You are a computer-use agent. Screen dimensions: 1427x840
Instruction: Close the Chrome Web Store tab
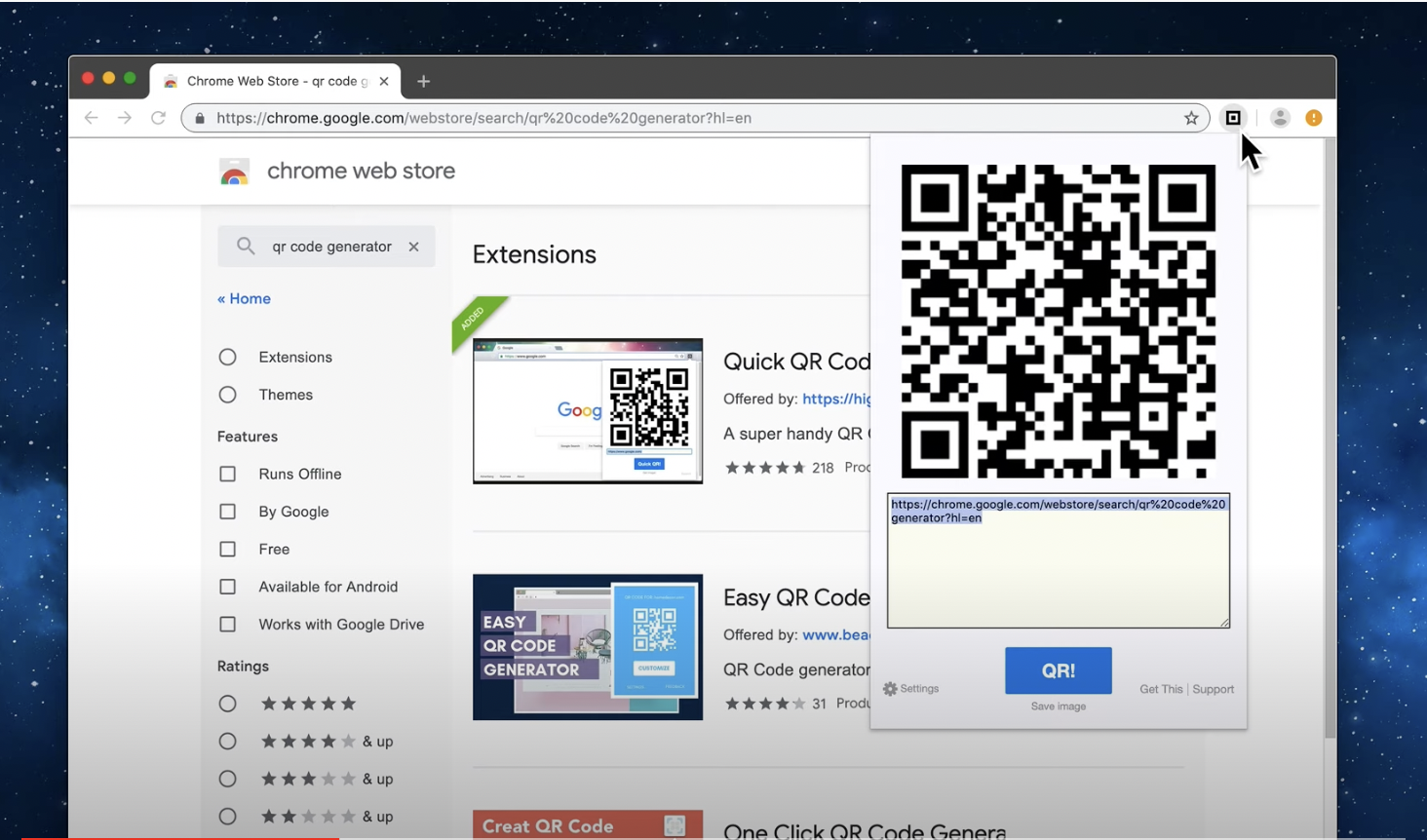384,82
